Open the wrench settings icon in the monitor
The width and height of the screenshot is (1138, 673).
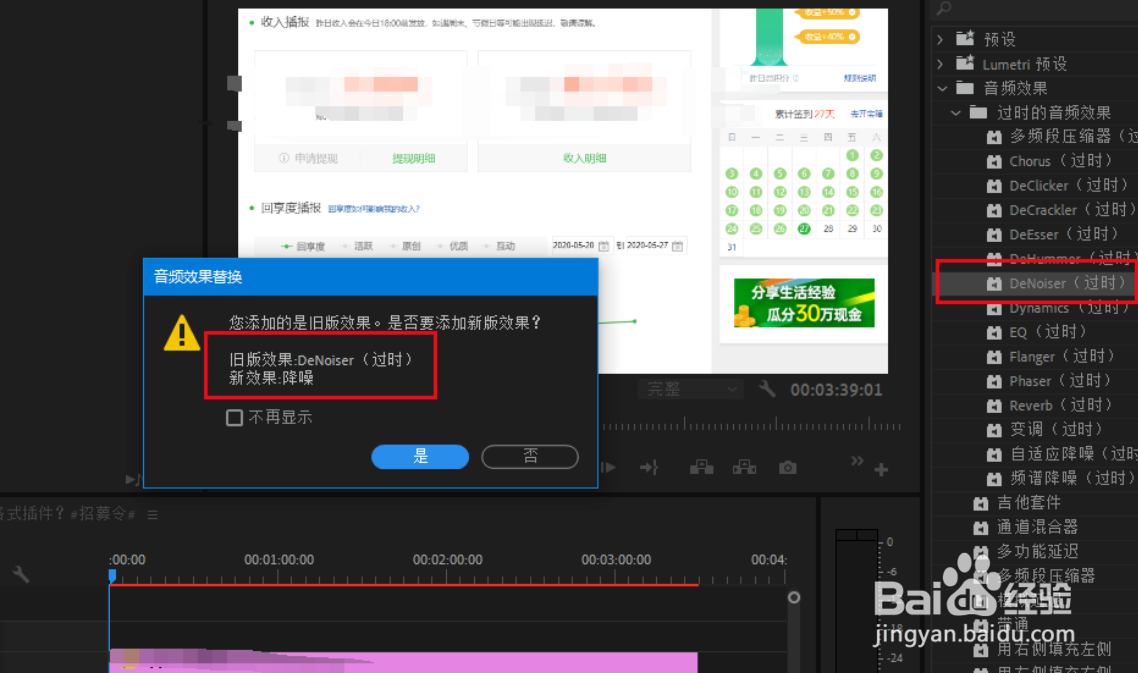(766, 387)
